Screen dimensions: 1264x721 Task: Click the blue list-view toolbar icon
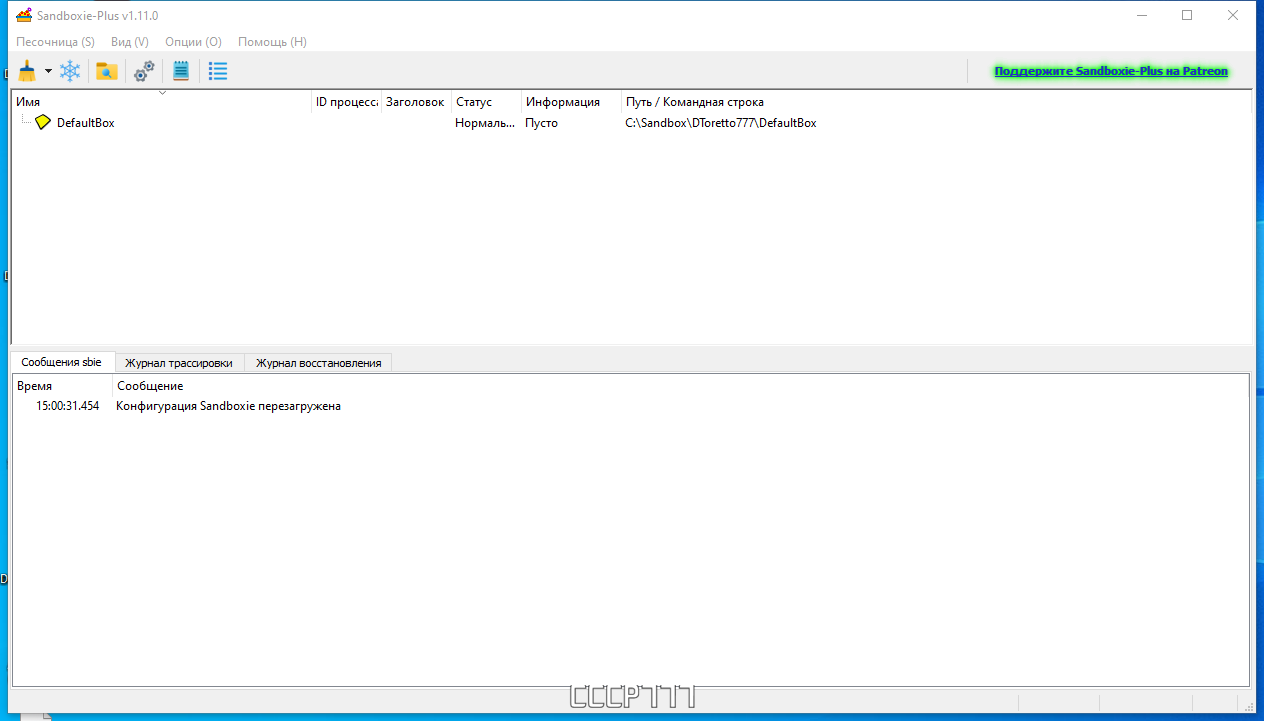pos(218,71)
